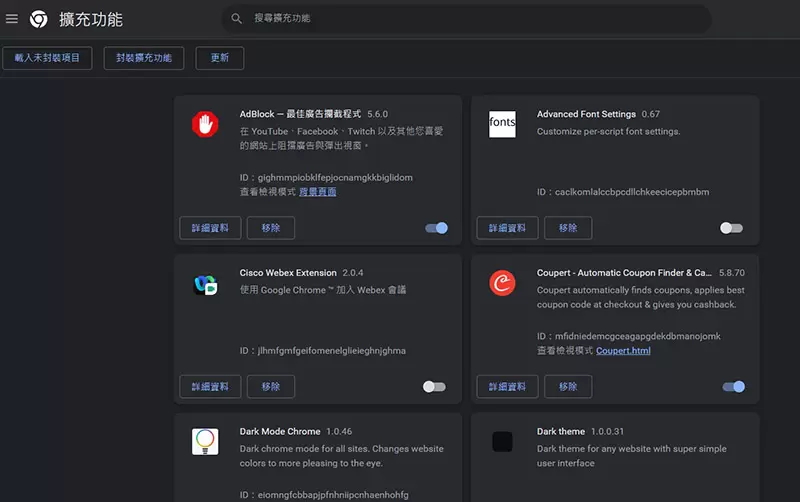Click the 載入未封裝項目 button
Screen dimensions: 800x502
tap(48, 58)
